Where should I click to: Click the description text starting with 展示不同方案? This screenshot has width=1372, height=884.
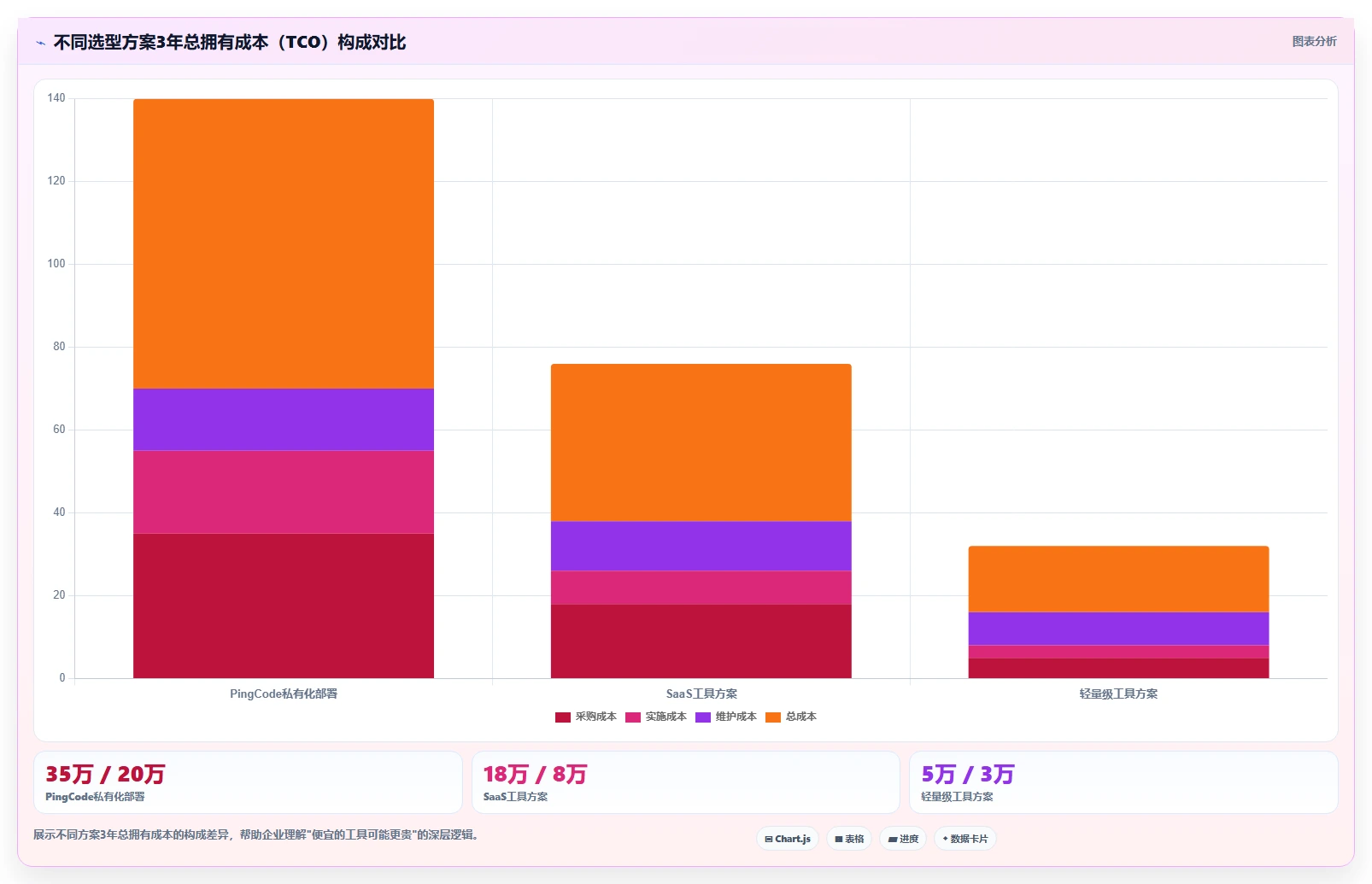click(x=257, y=835)
